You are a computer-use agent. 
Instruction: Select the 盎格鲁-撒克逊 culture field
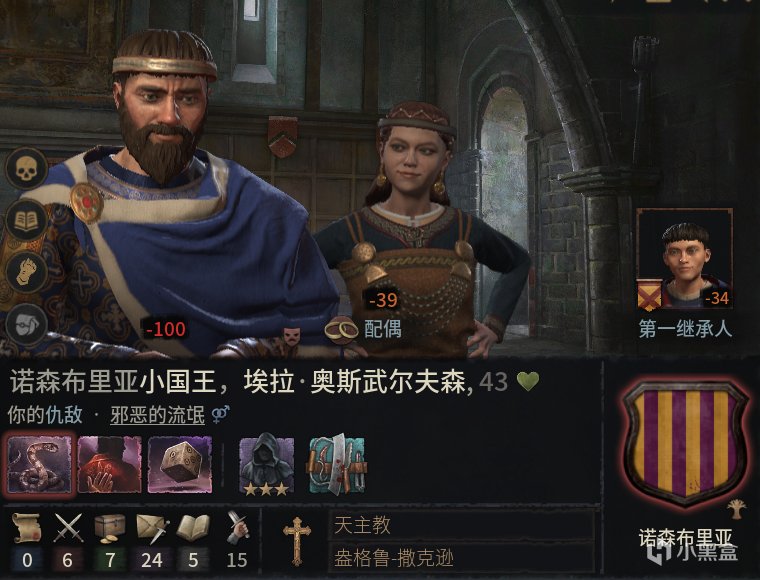pos(462,558)
